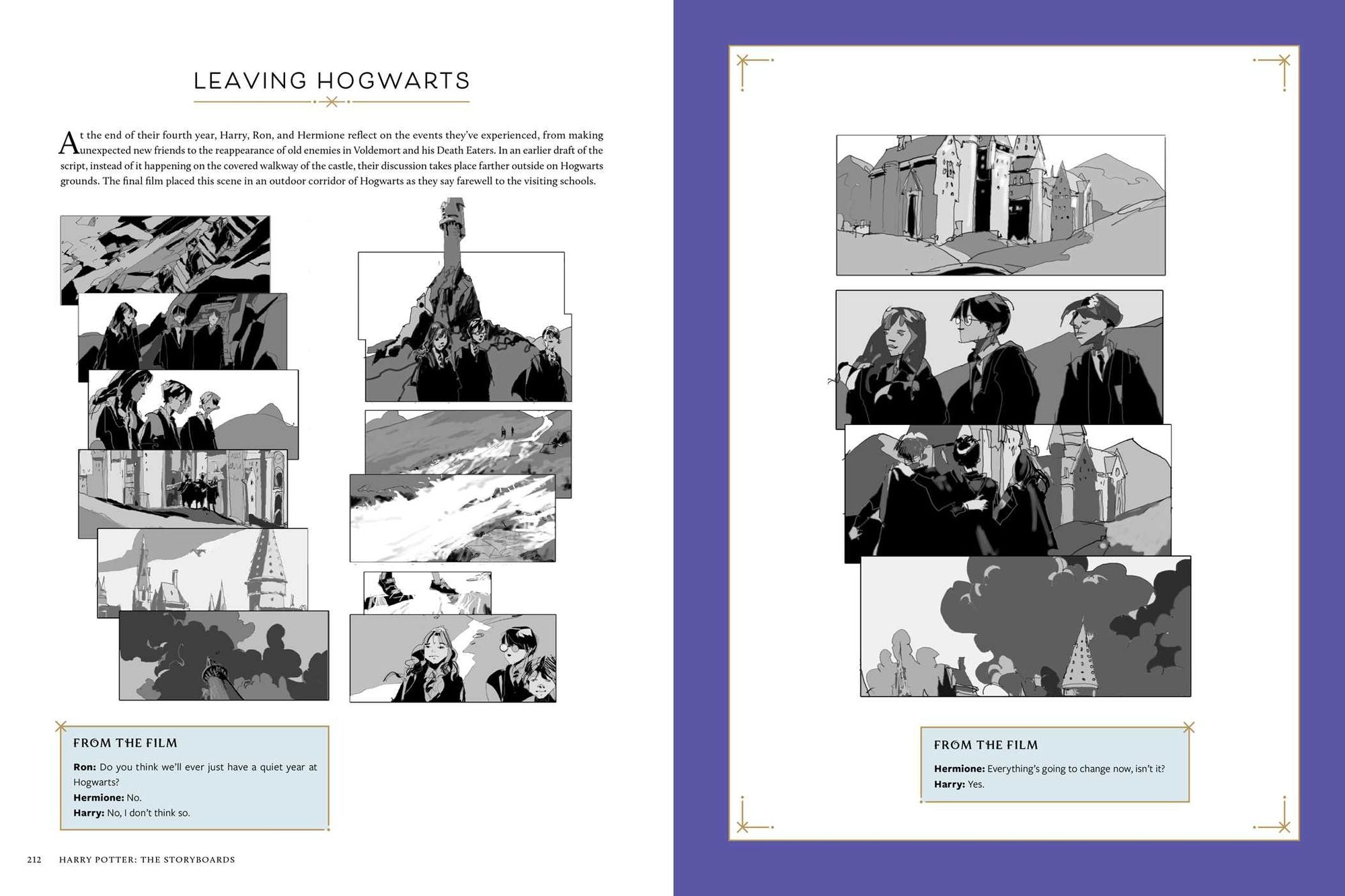This screenshot has width=1345, height=896.
Task: Click the cross ornament on Hermione's quote box
Action: point(1188,727)
